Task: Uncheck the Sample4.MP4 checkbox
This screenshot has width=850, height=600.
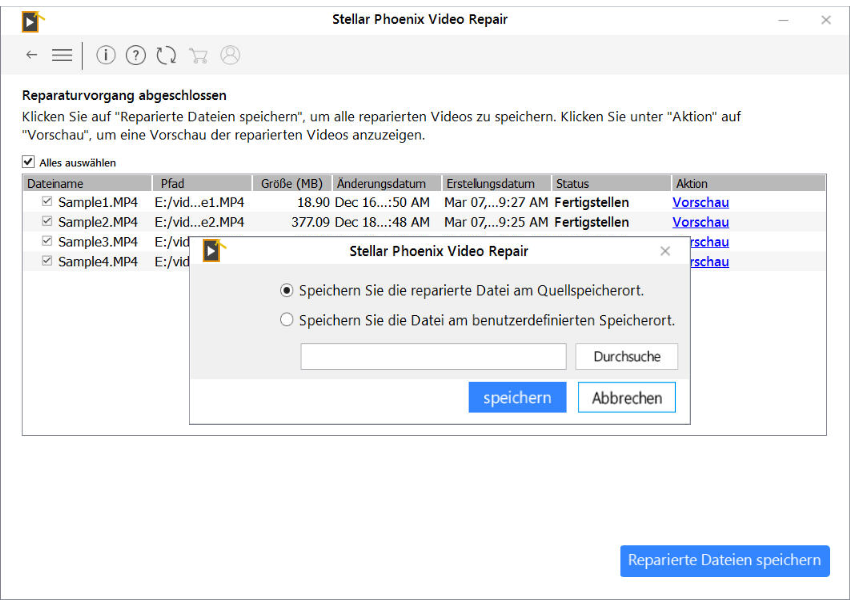Action: point(47,261)
